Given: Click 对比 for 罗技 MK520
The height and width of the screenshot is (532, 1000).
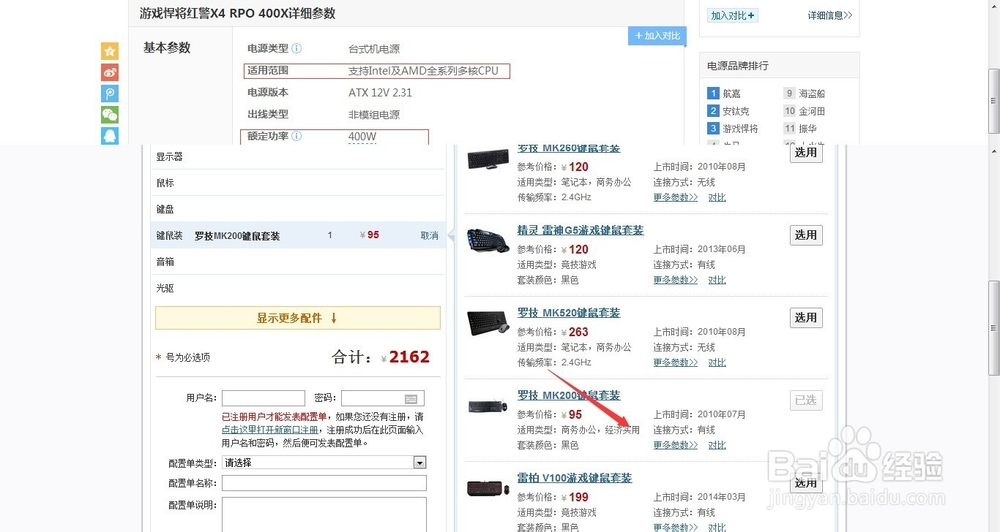Looking at the screenshot, I should click(x=717, y=362).
